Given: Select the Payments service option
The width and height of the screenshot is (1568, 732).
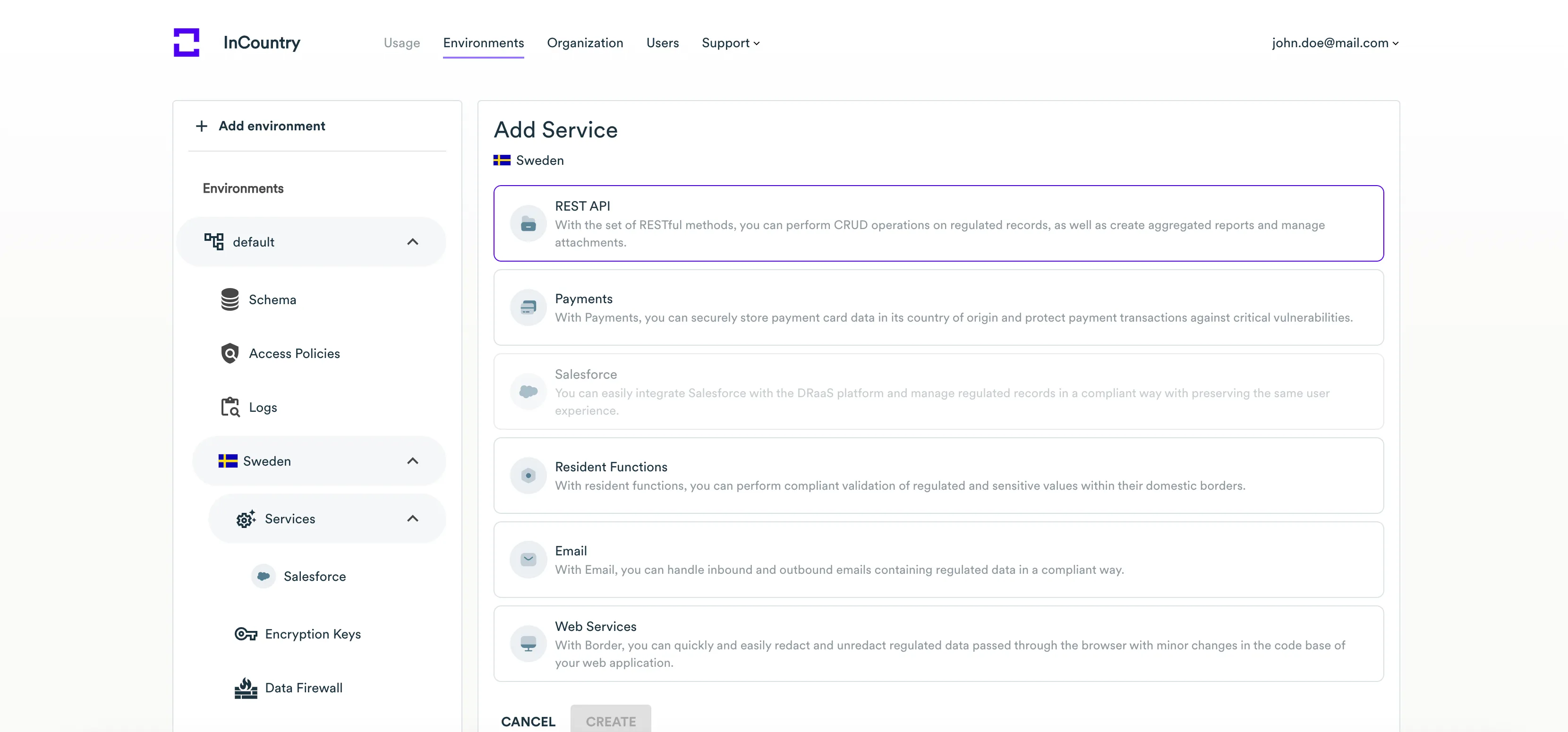Looking at the screenshot, I should [x=938, y=308].
